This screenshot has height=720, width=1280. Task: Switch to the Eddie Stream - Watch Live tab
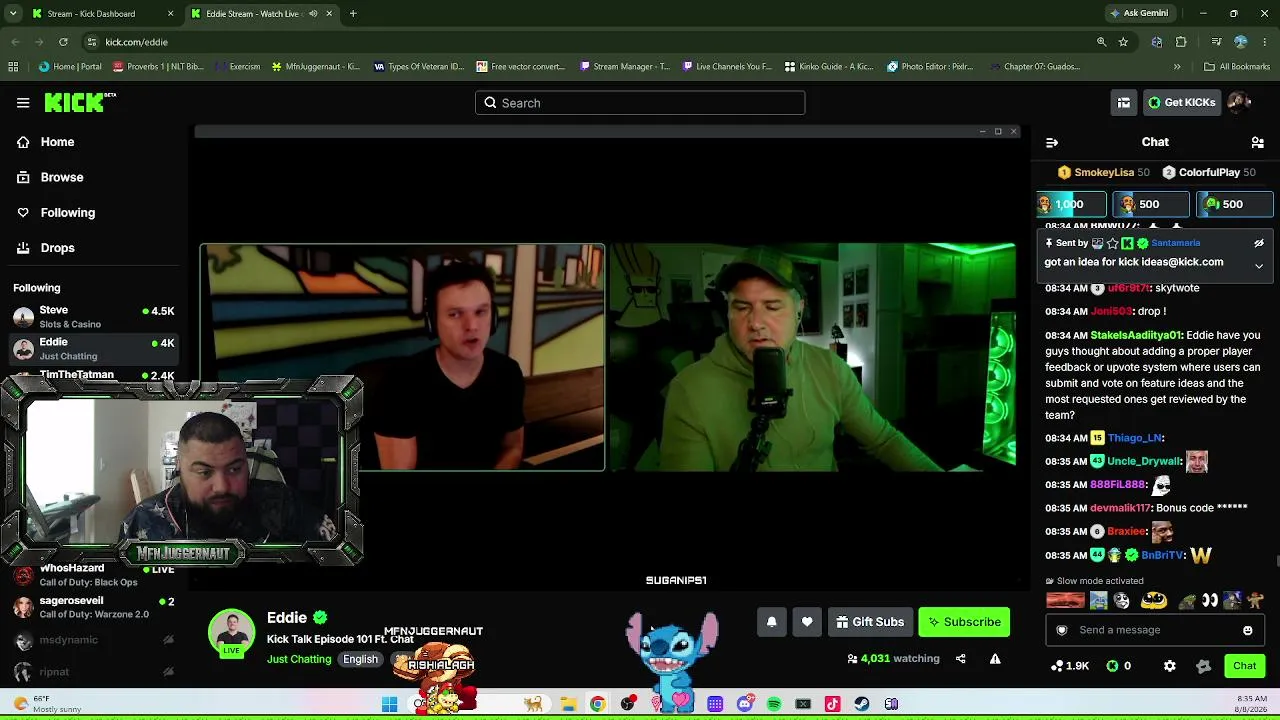pyautogui.click(x=260, y=14)
